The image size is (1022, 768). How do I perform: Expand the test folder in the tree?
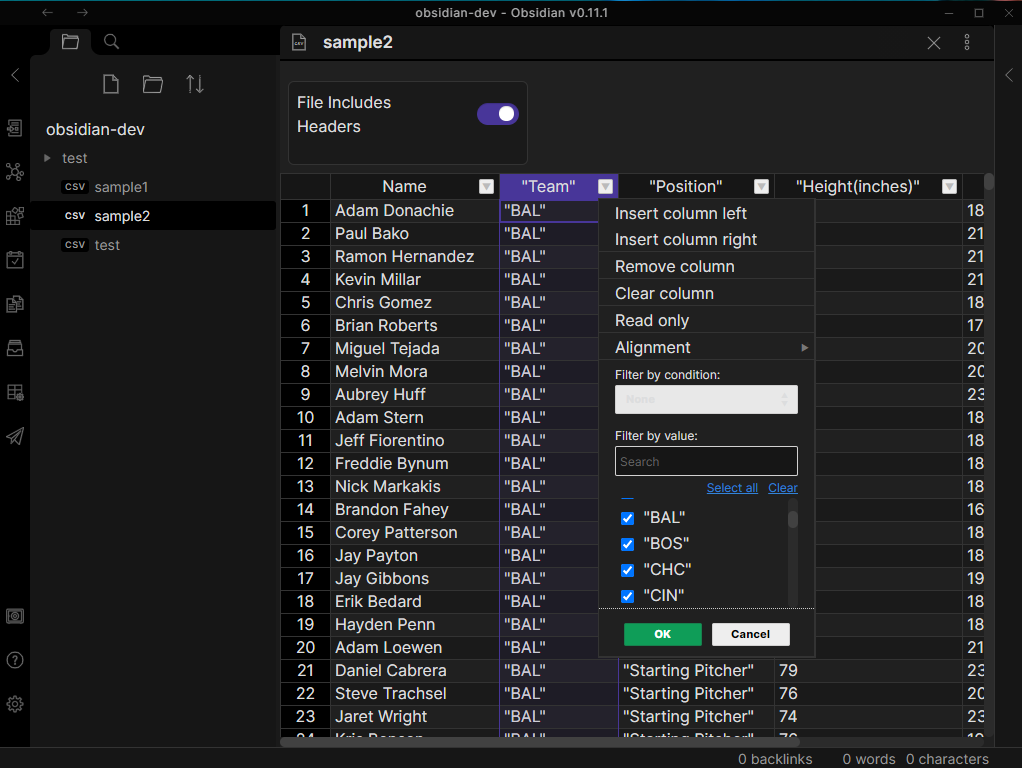47,158
